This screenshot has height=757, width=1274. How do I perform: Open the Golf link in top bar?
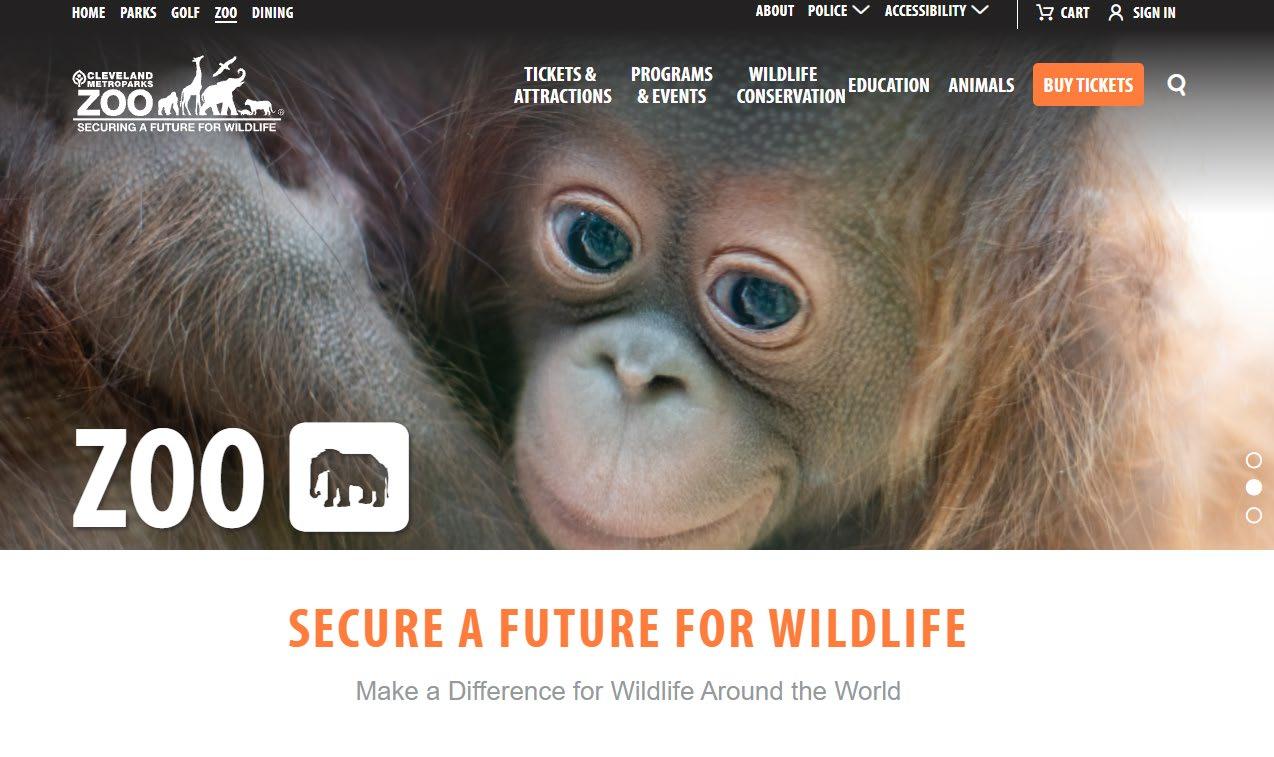click(x=185, y=13)
